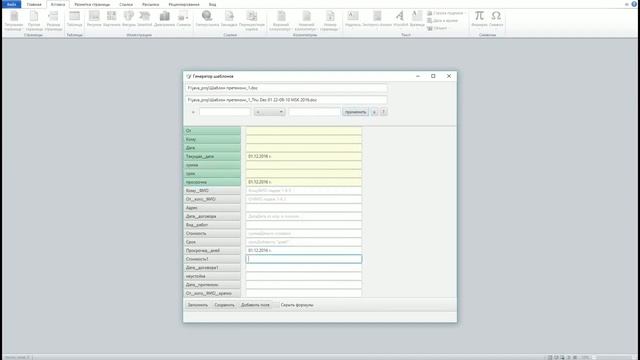The height and width of the screenshot is (360, 640).
Task: Open the Файл tab
Action: [x=11, y=4]
